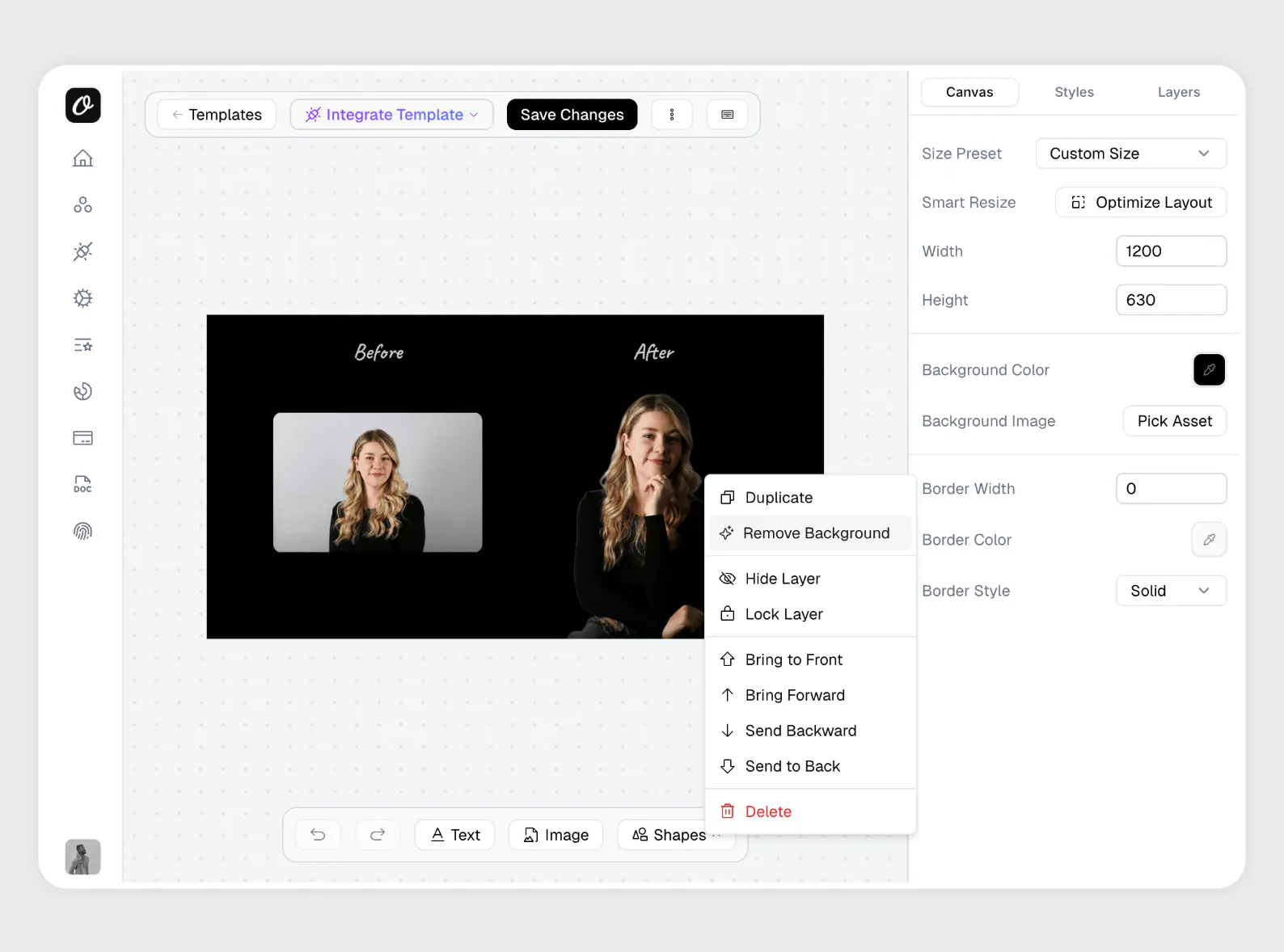The height and width of the screenshot is (952, 1284).
Task: Choose Lock Layer in context menu
Action: (810, 614)
